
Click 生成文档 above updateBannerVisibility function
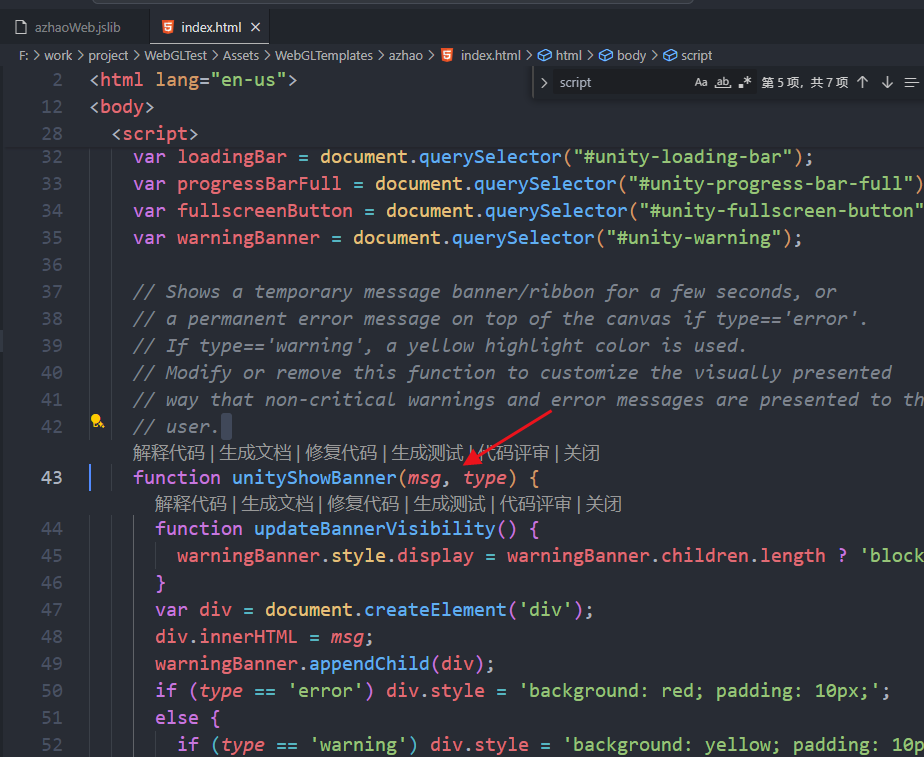(x=277, y=504)
